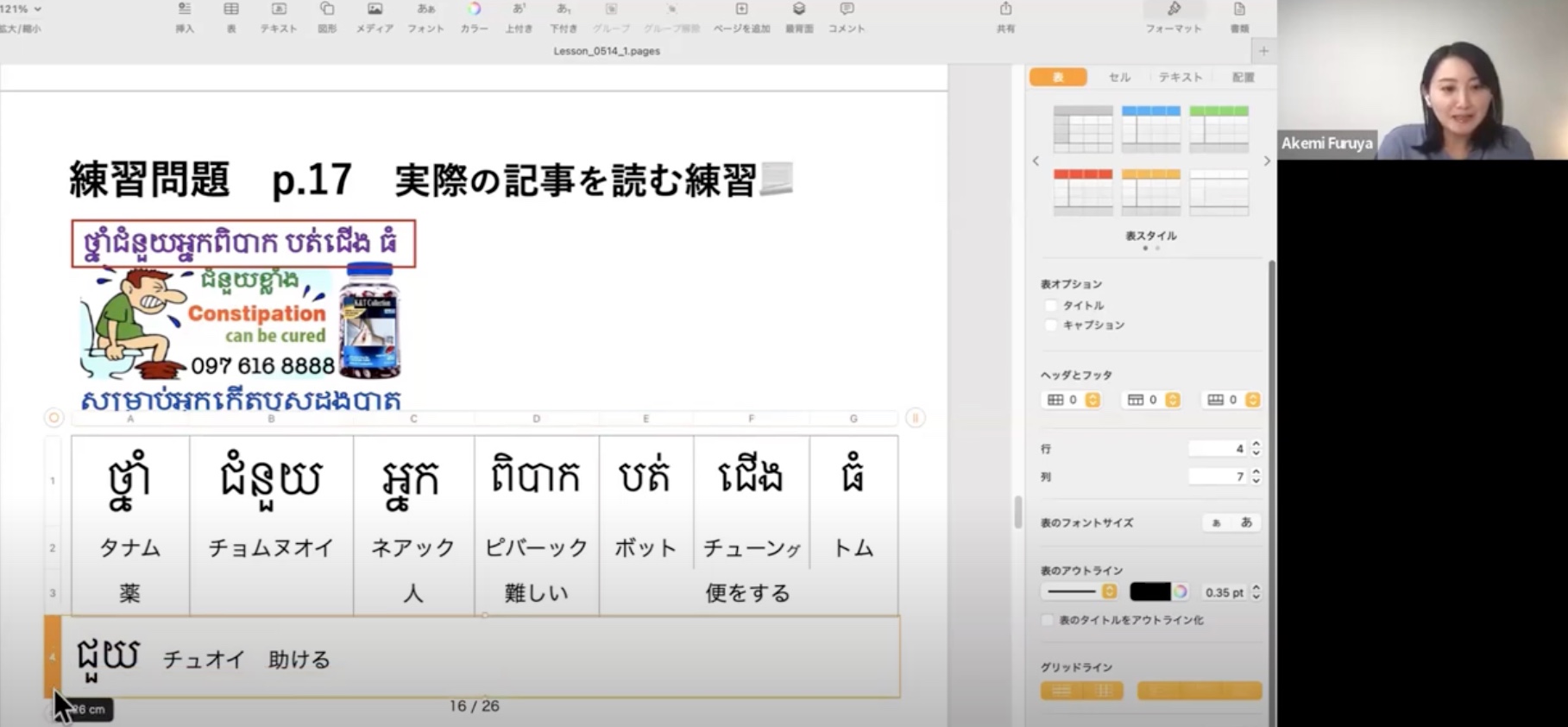This screenshot has width=1568, height=727.
Task: Click the Comment (コメント) toolbar icon
Action: tap(847, 10)
